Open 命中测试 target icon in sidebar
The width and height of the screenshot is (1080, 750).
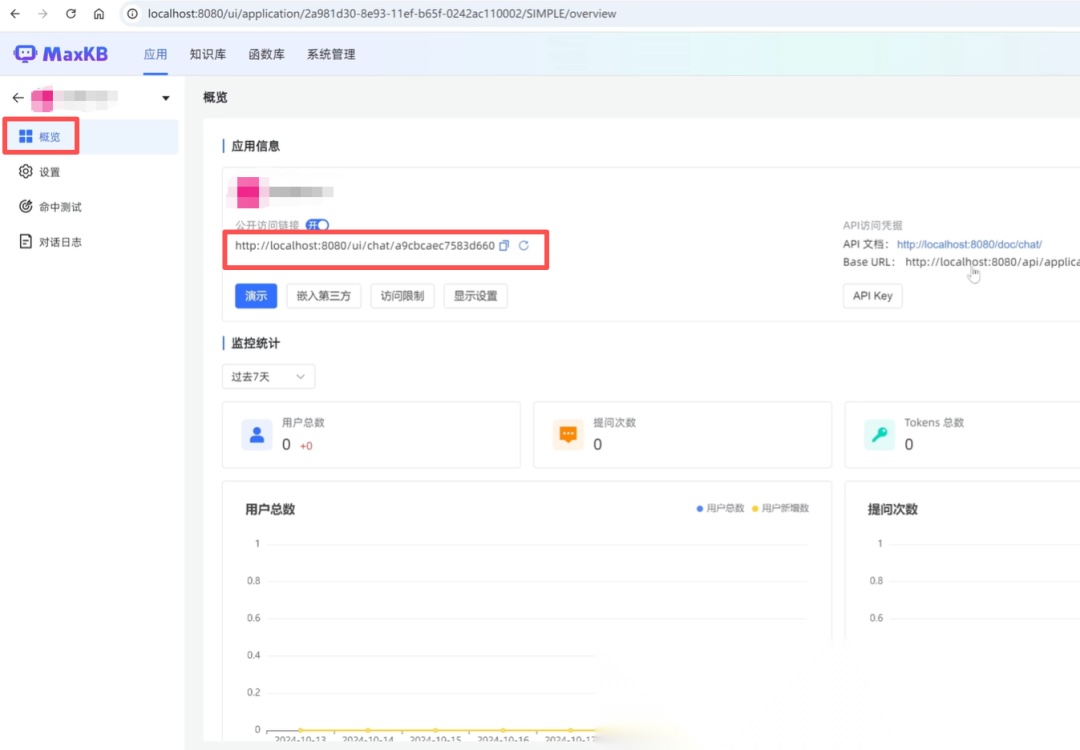[26, 207]
